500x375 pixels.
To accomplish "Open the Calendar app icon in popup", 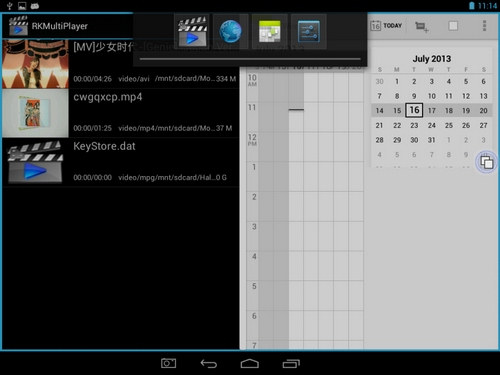I will click(269, 32).
